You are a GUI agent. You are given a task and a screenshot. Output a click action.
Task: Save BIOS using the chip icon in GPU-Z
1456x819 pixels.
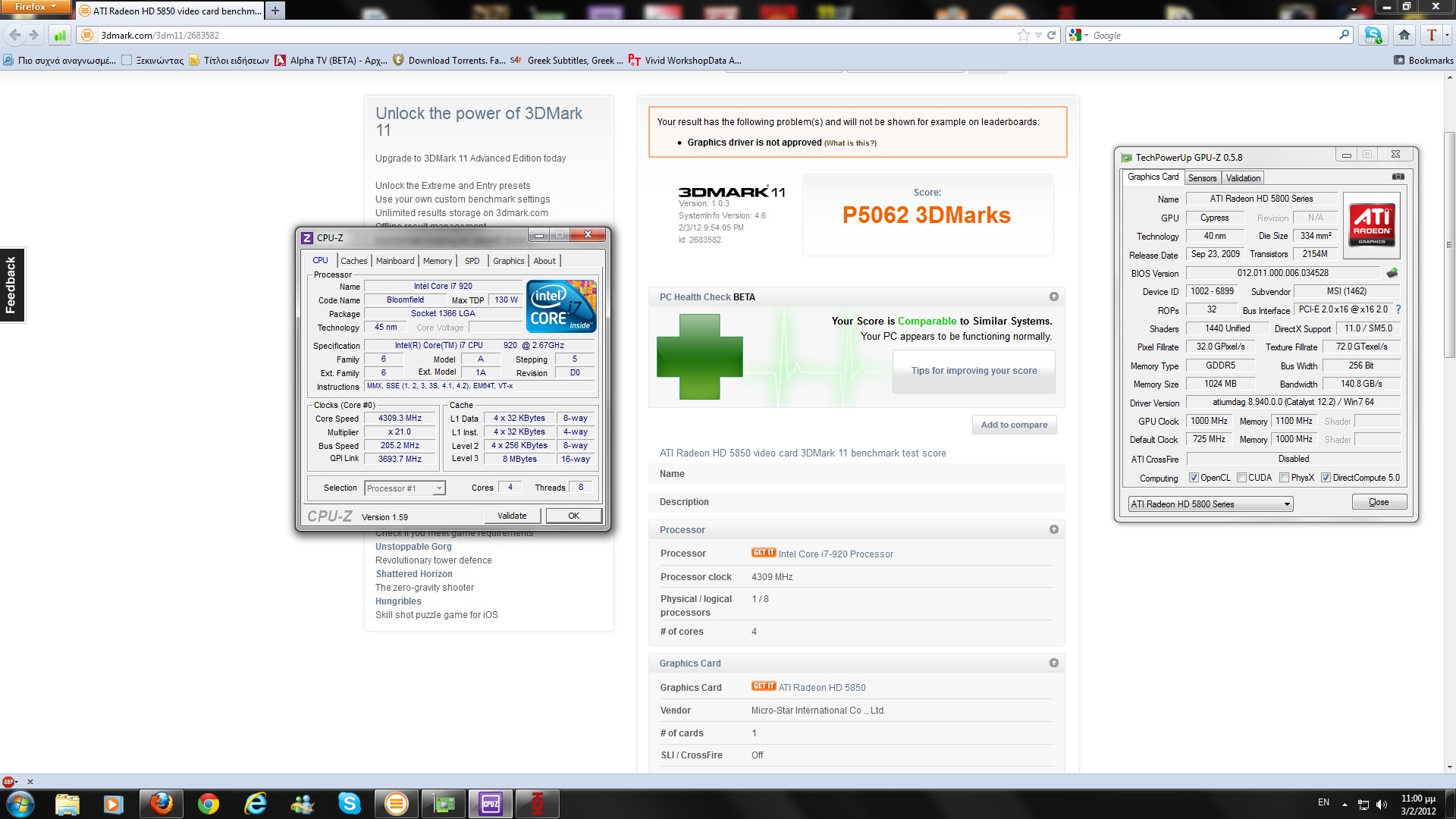[x=1392, y=273]
